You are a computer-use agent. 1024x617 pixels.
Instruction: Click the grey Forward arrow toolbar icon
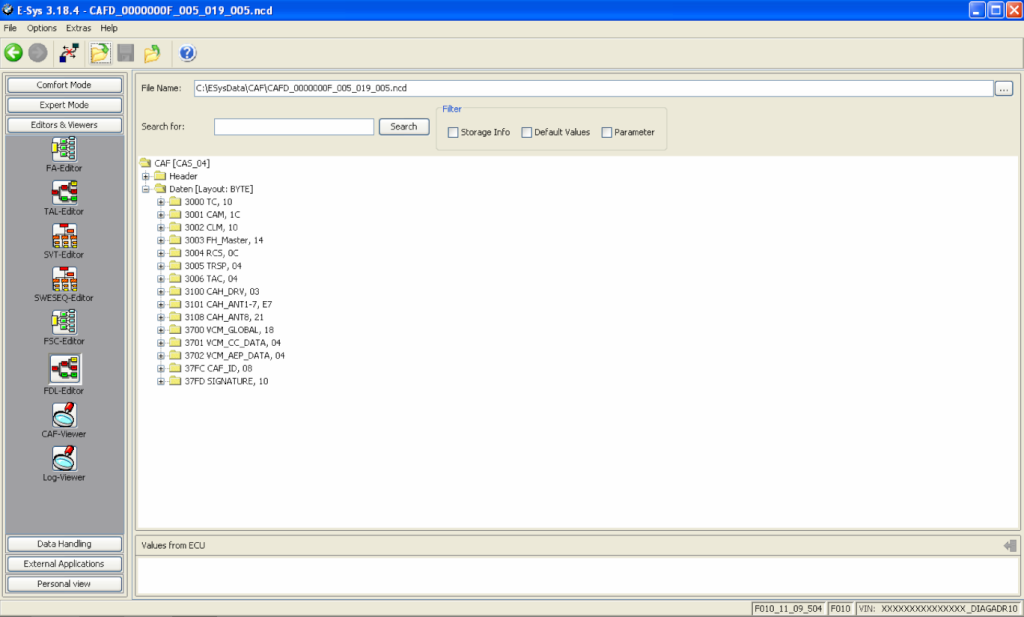point(38,53)
